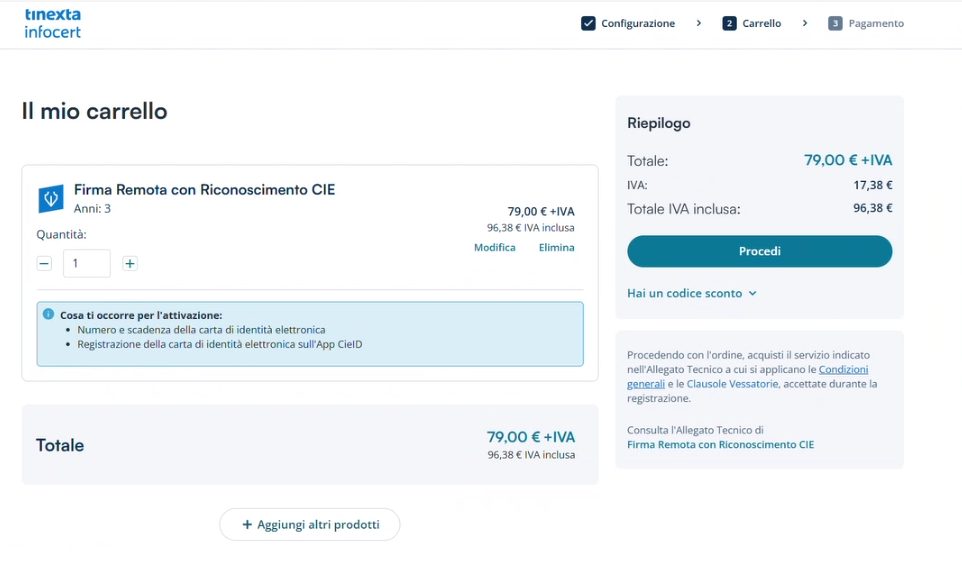Click the blue info icon in activation box
The width and height of the screenshot is (962, 565).
48,314
